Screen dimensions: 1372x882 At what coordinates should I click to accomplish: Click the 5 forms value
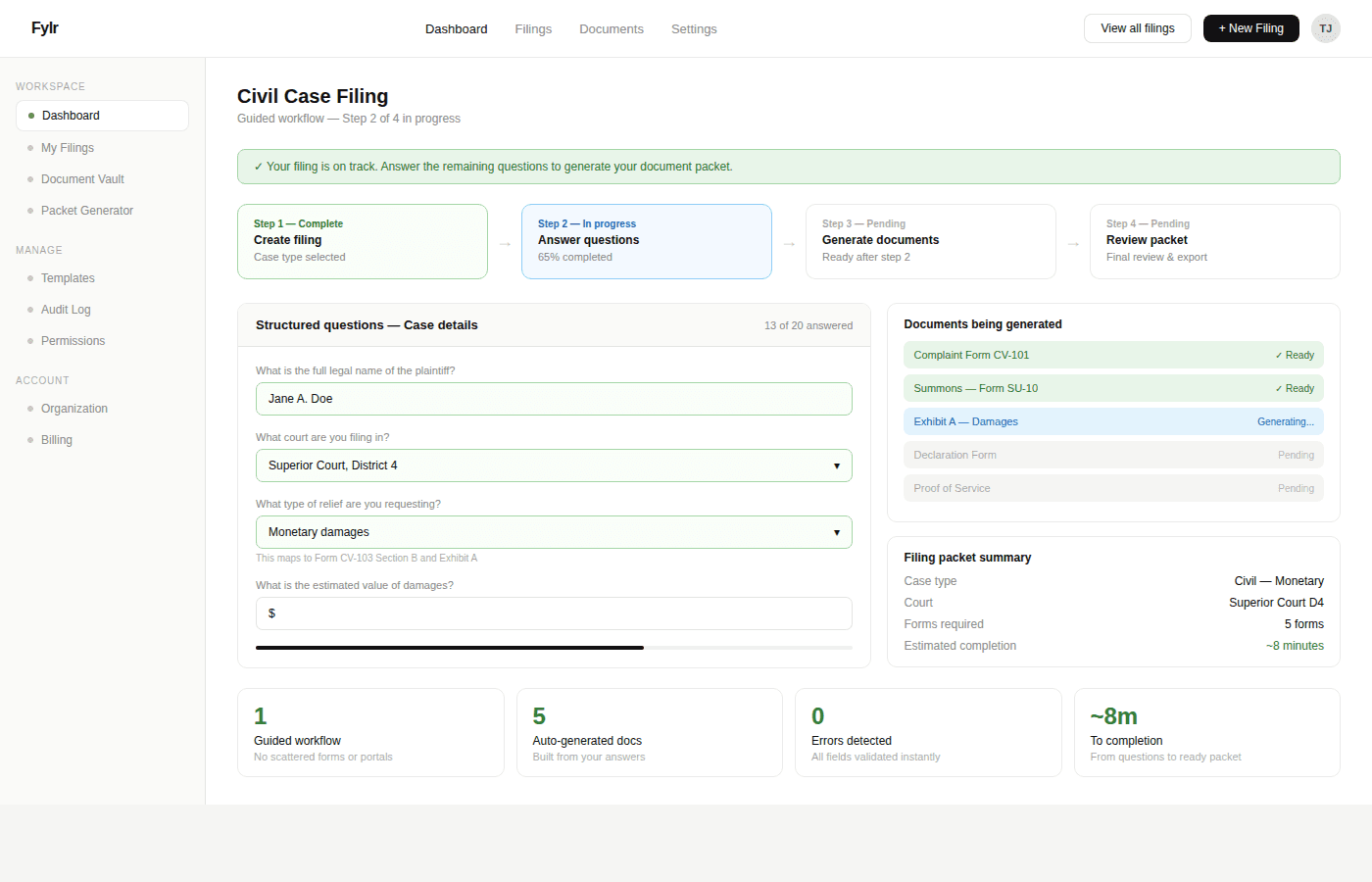click(x=1304, y=624)
